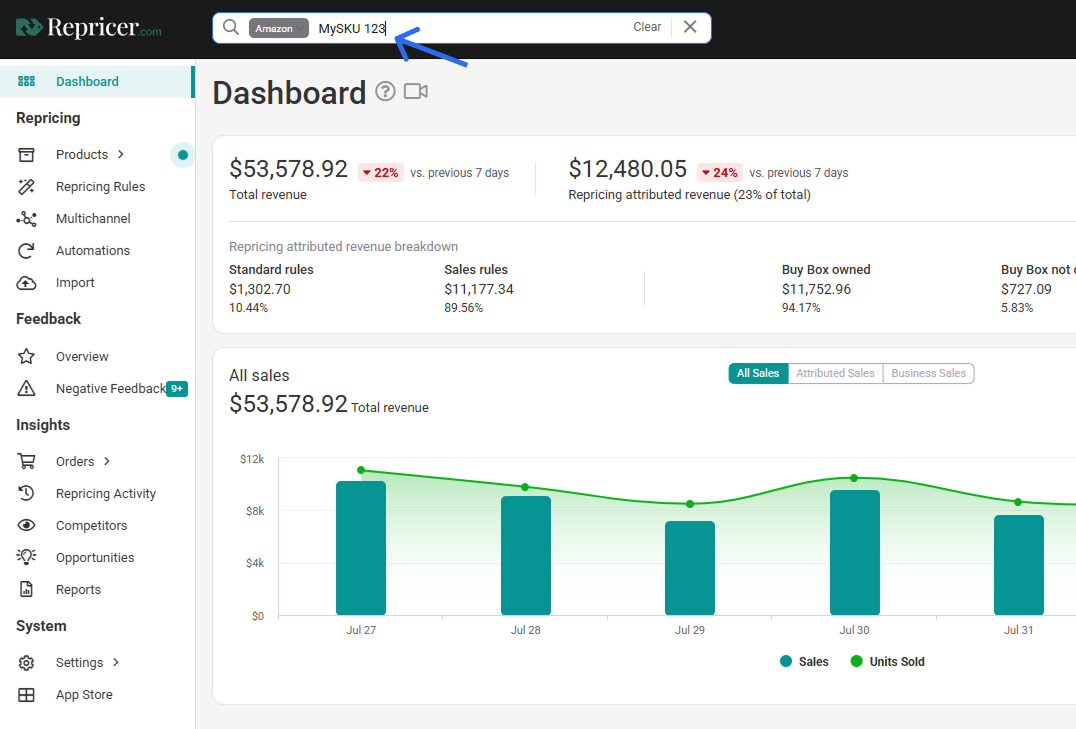
Task: Expand the Orders submenu chevron
Action: pos(107,461)
